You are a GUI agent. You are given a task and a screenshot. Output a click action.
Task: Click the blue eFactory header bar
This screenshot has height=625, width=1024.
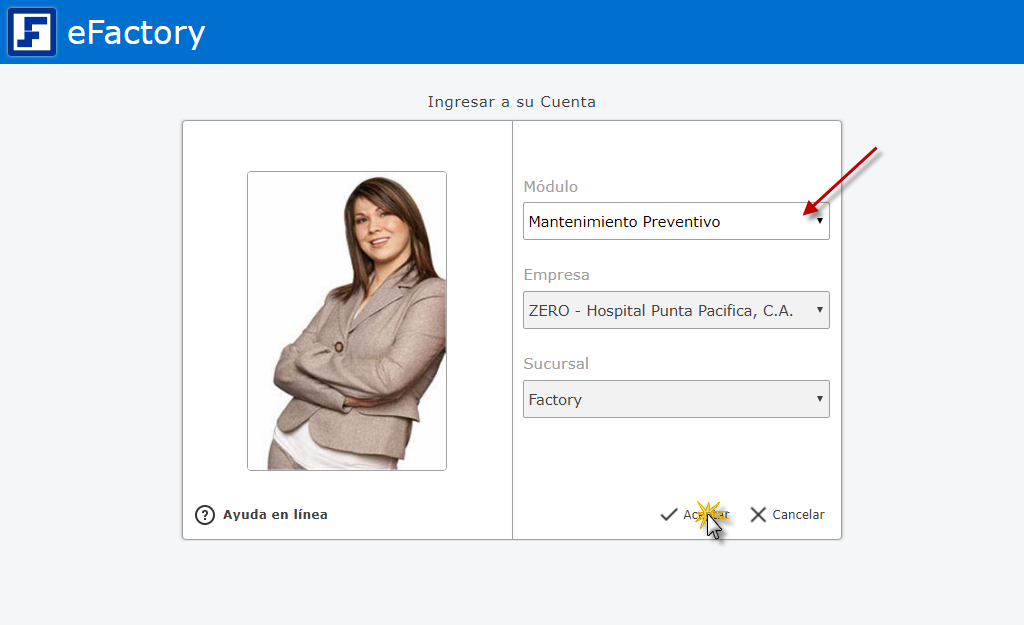coord(600,32)
